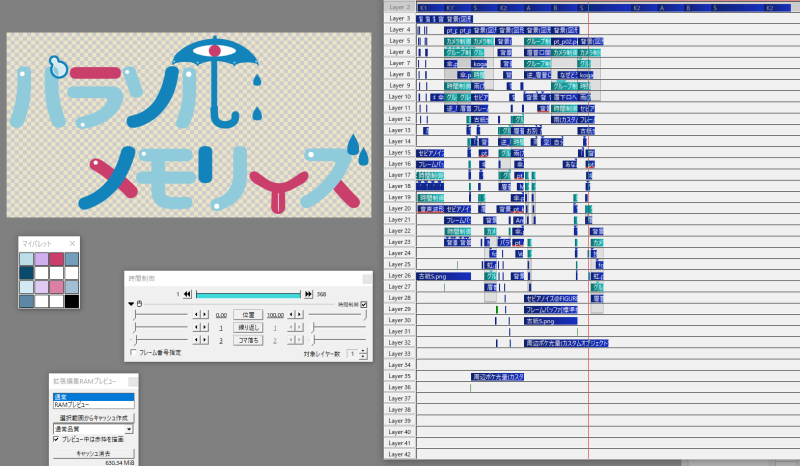Image resolution: width=800 pixels, height=466 pixels.
Task: Select セピアノイズ@FIGURE object on Layer 28
Action: click(x=551, y=299)
